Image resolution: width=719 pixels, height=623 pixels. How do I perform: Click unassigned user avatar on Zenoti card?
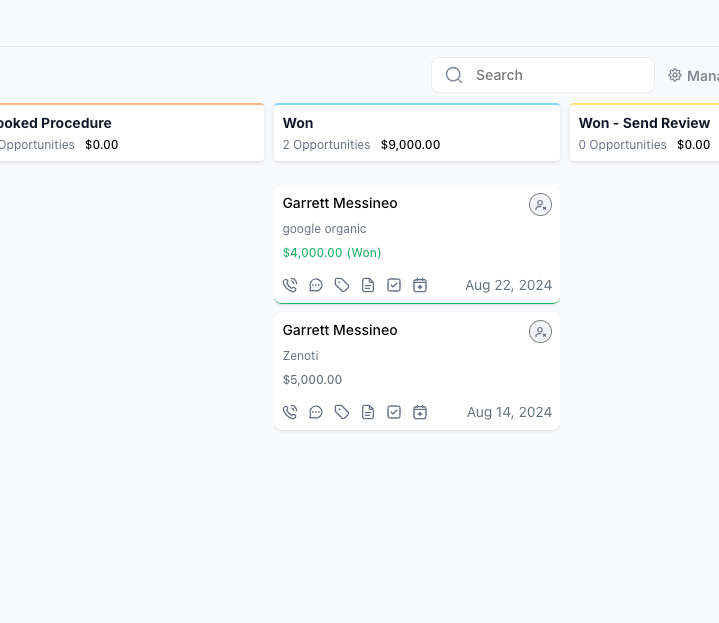click(x=540, y=332)
